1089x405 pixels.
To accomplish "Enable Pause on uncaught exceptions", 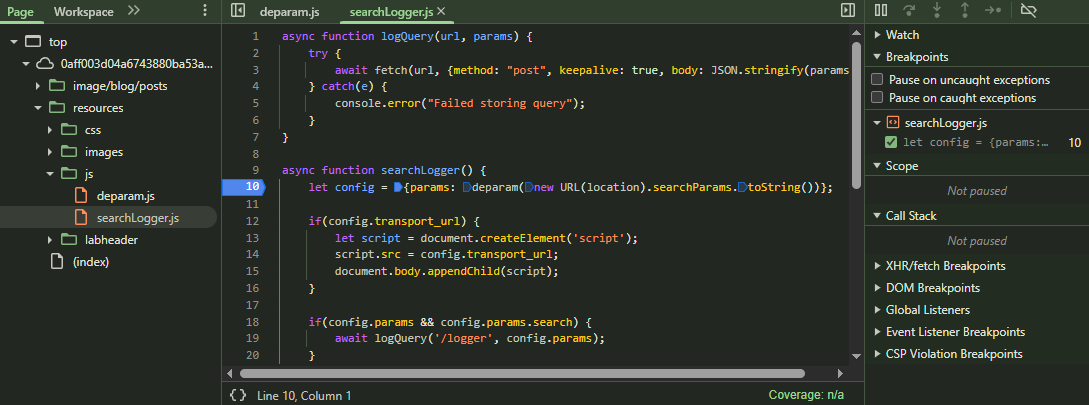I will pos(877,80).
